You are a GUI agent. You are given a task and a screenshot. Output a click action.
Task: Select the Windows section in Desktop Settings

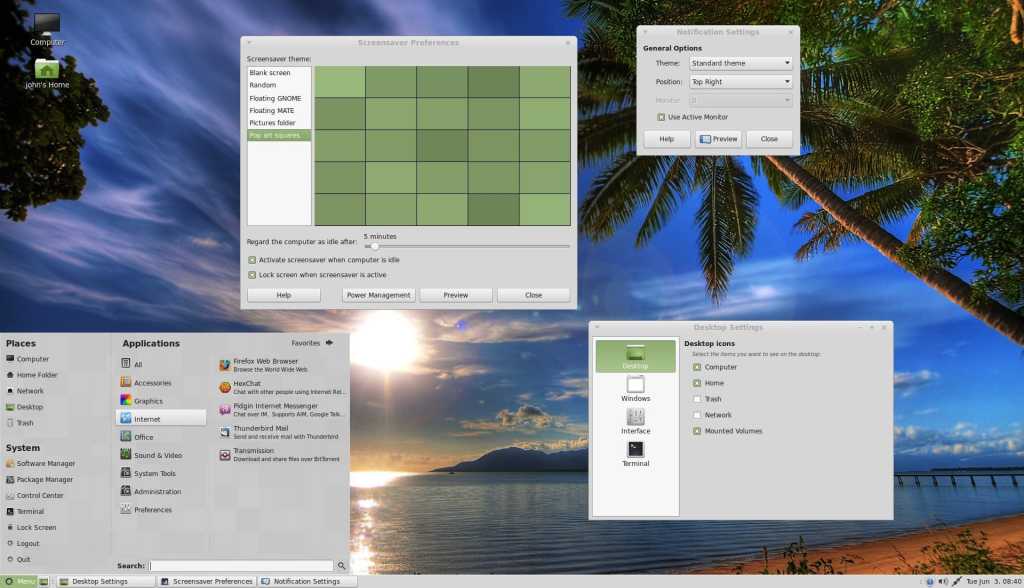point(635,388)
